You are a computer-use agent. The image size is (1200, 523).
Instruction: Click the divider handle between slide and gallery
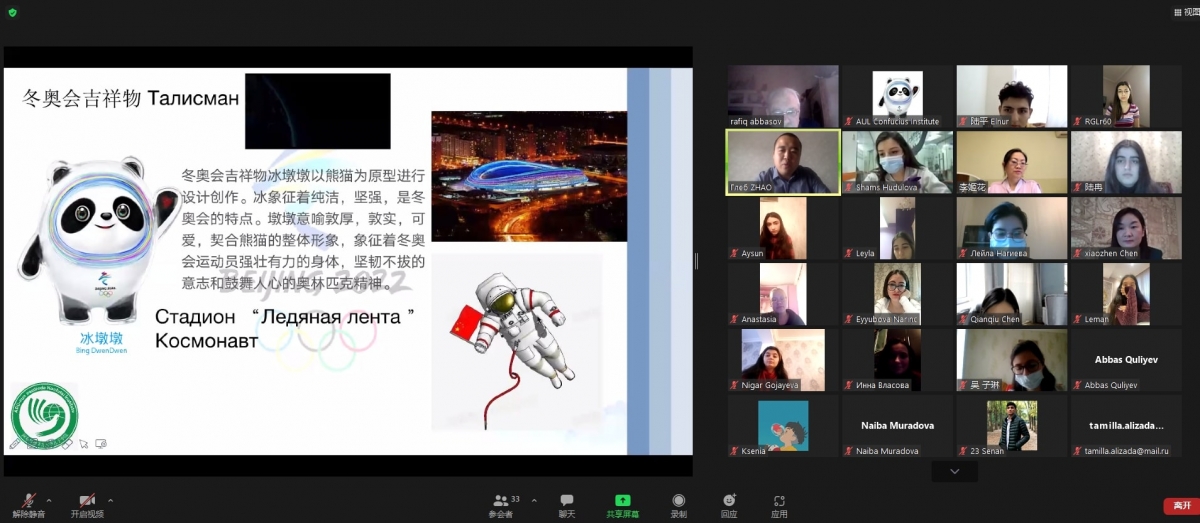pyautogui.click(x=697, y=261)
